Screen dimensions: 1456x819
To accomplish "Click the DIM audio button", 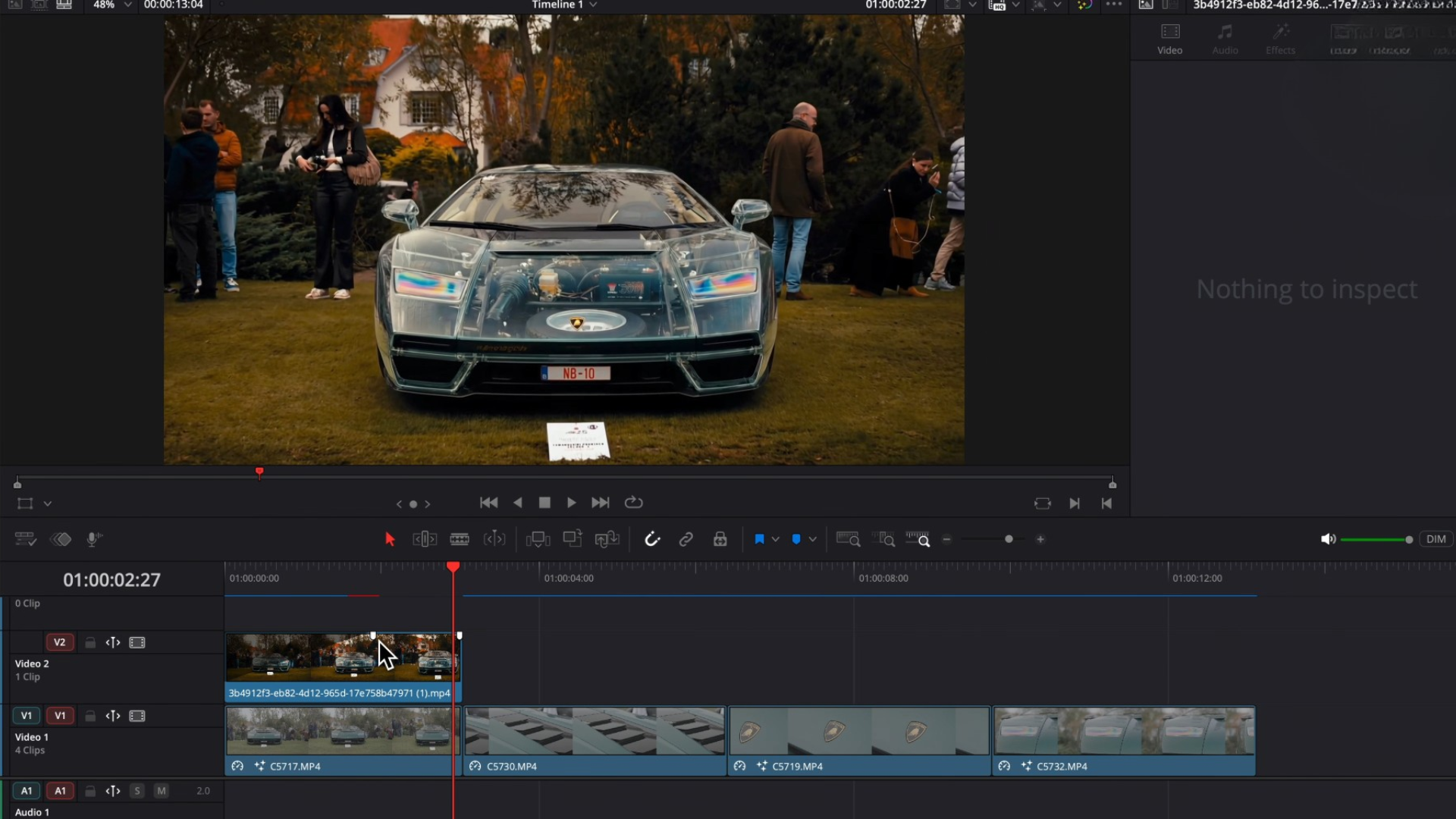I will pos(1436,539).
